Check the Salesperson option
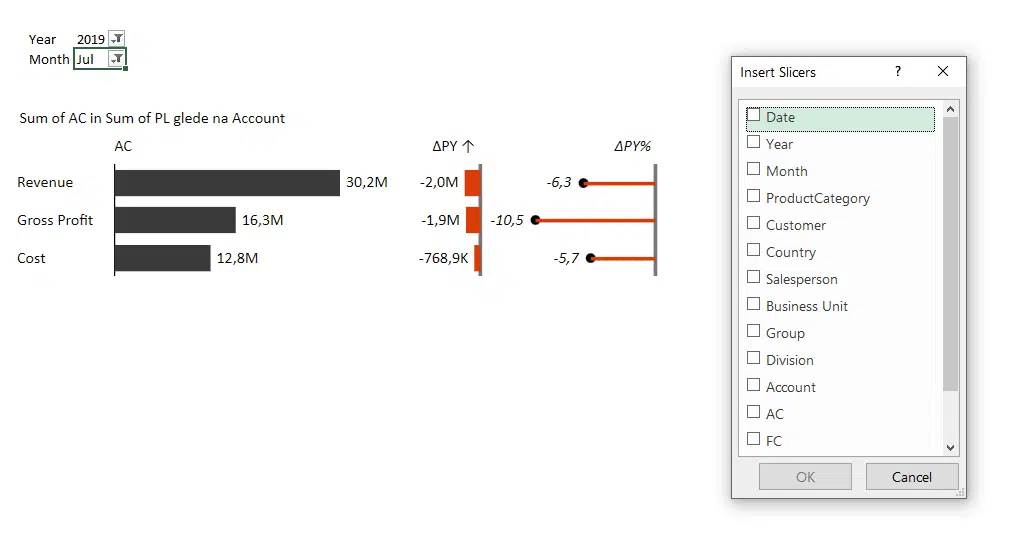Screen dimensions: 1009x538 (x=754, y=278)
